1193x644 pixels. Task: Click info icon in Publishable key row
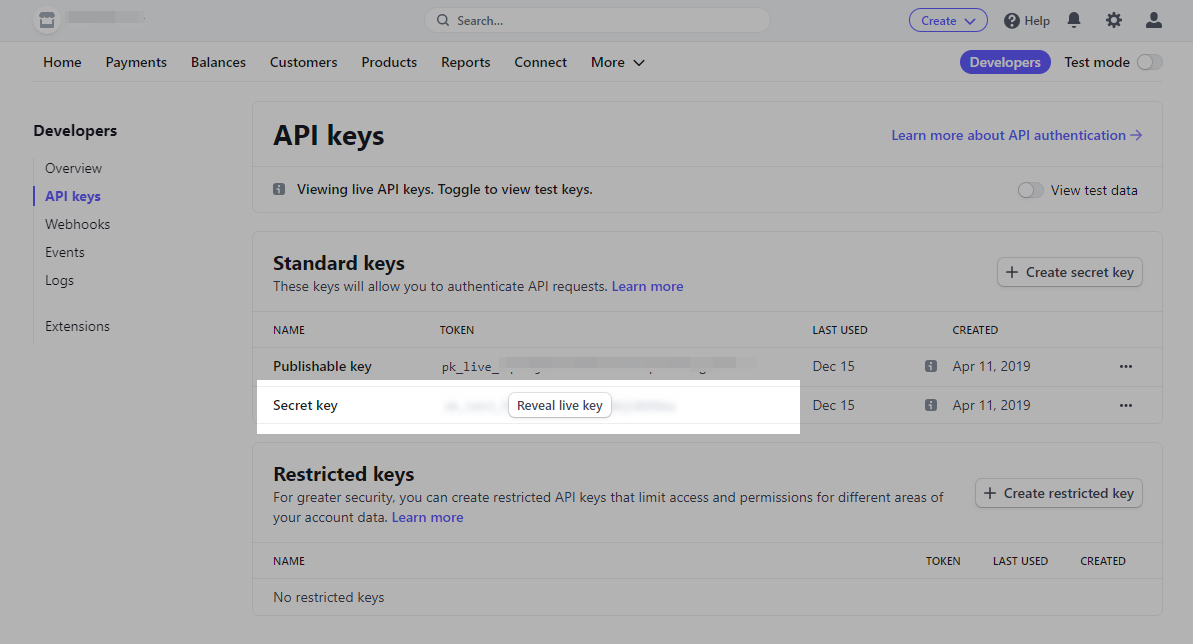click(931, 366)
